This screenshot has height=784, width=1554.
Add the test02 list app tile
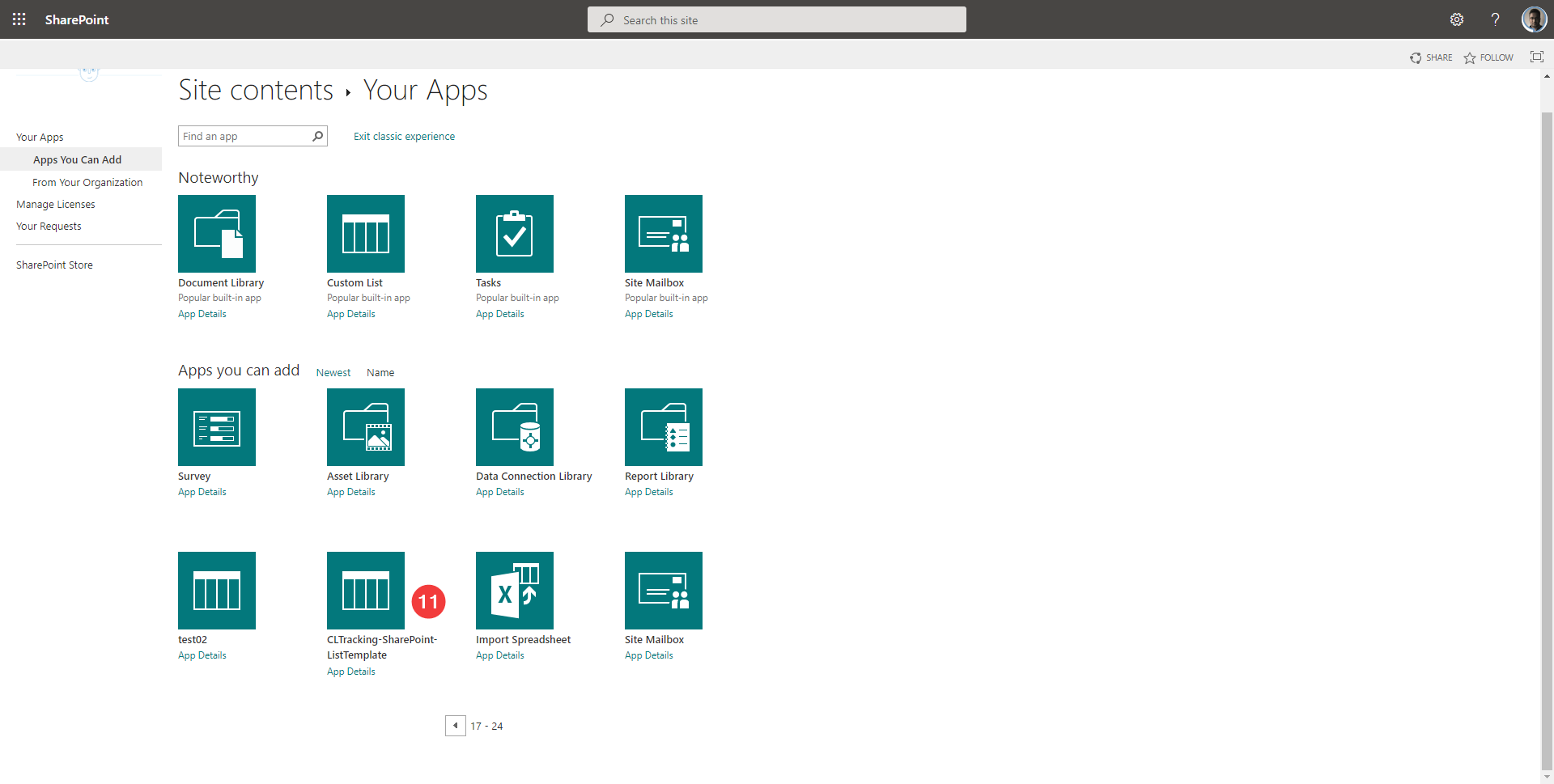coord(217,591)
